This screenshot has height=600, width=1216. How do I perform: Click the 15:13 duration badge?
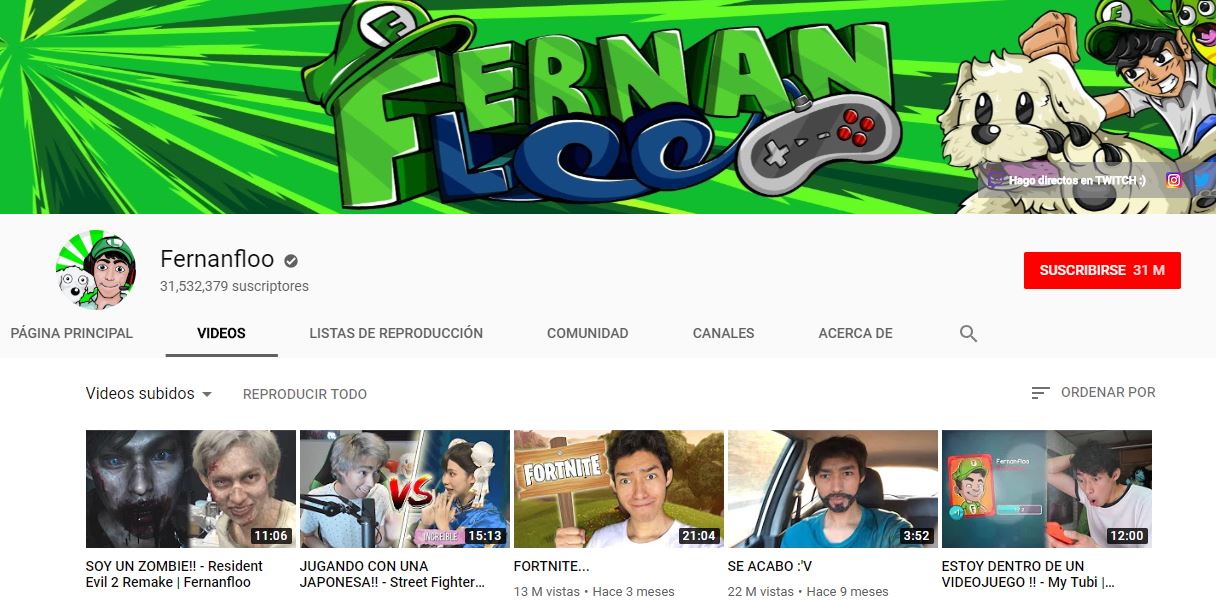tap(485, 536)
